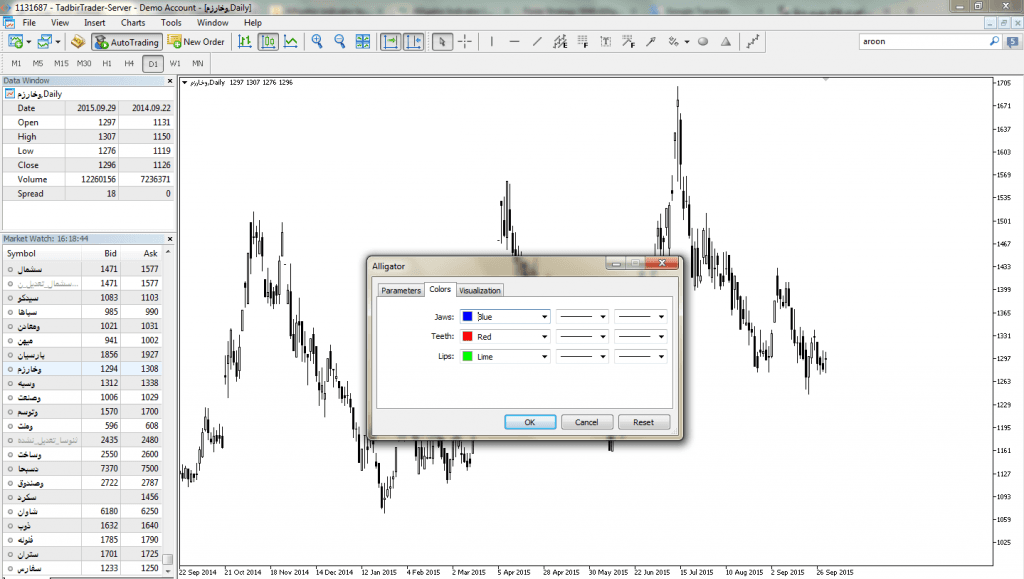Click New Order in the toolbar

[196, 42]
